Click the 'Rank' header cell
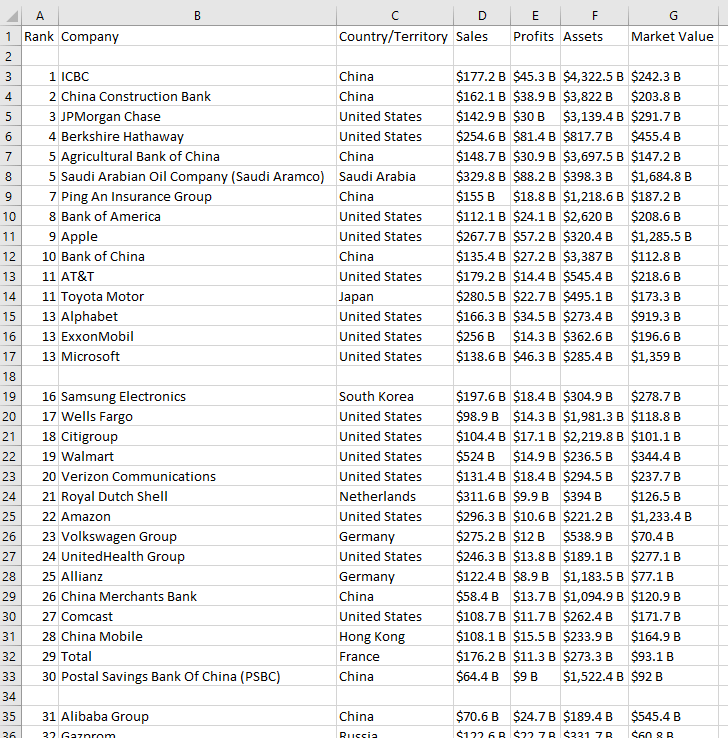The image size is (728, 738). 40,36
